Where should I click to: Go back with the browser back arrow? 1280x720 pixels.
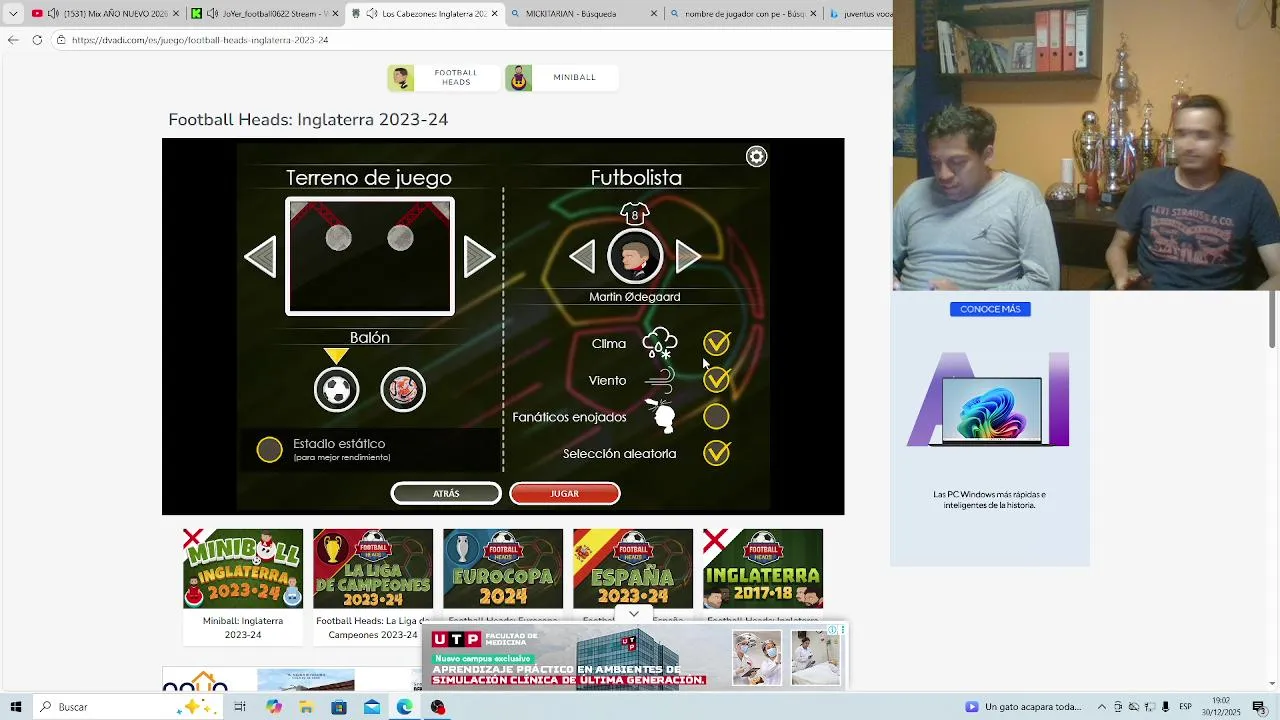pos(13,40)
